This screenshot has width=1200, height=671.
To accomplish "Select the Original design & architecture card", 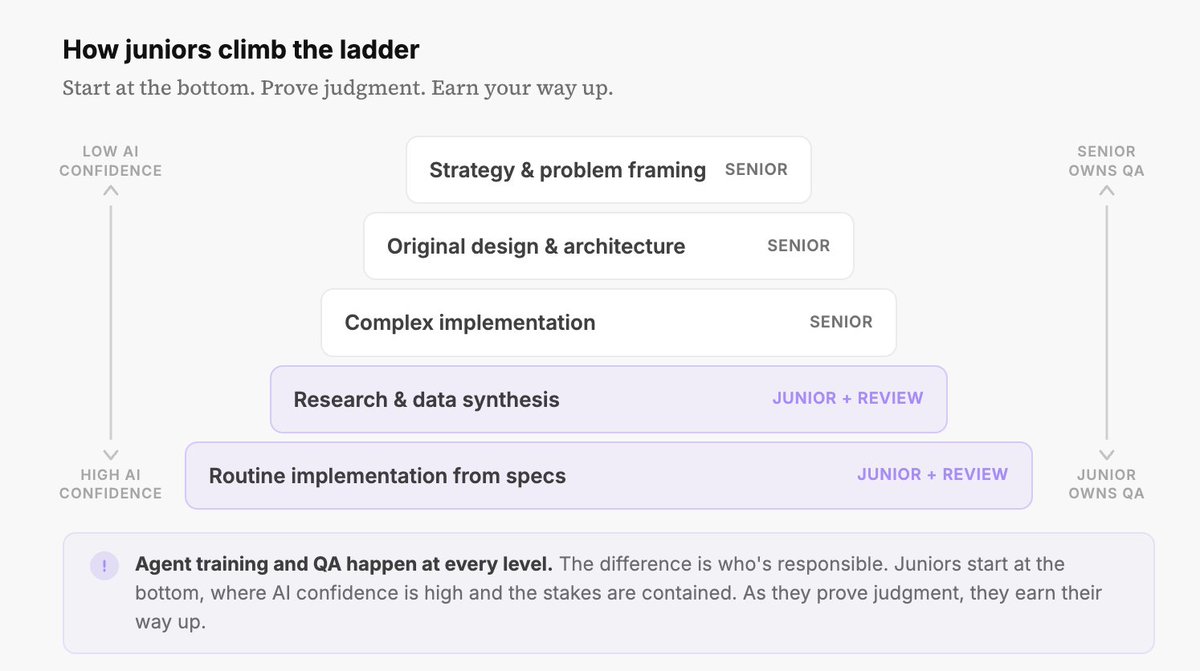I will (x=608, y=246).
